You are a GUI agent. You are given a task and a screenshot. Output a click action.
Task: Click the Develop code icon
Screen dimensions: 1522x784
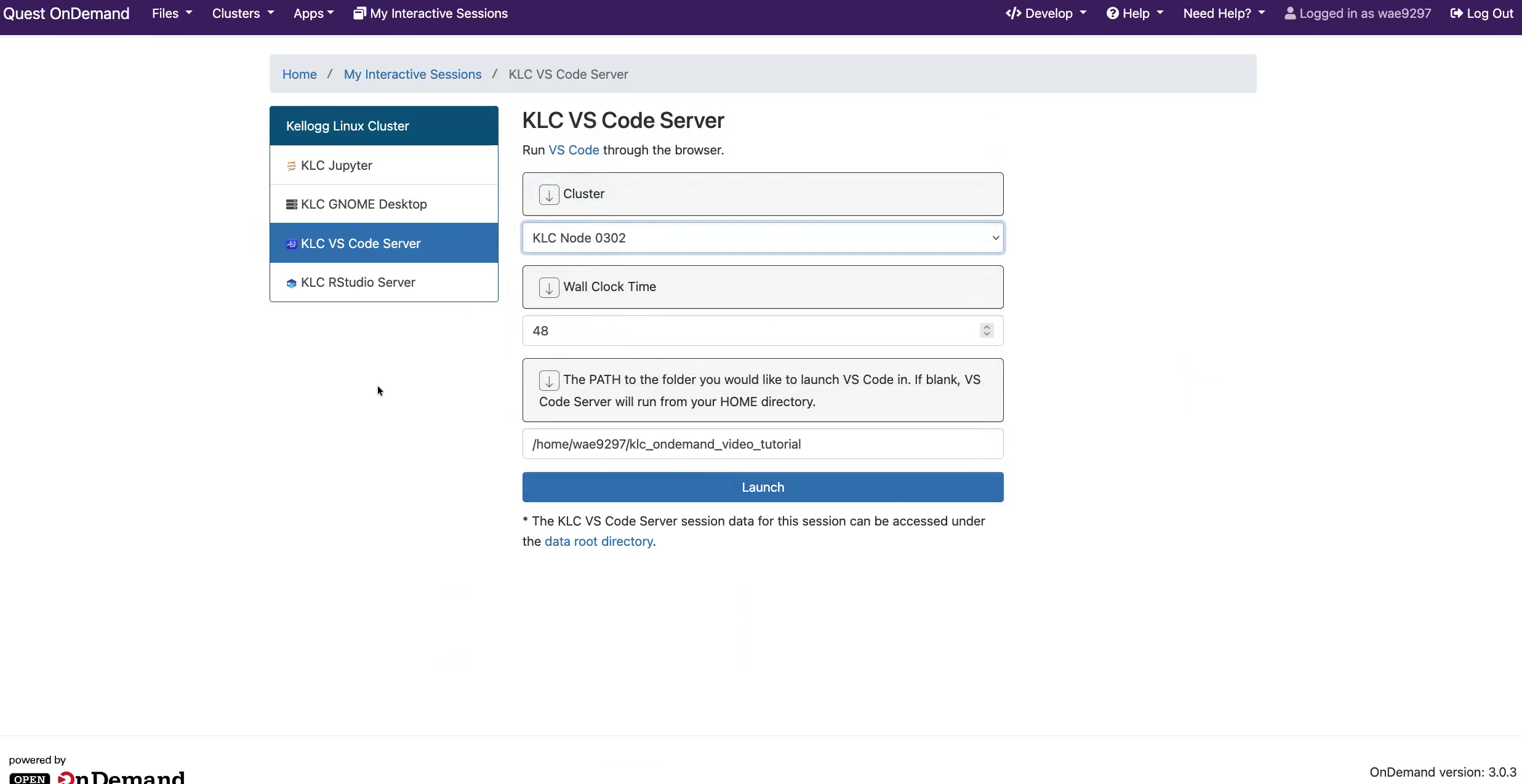pyautogui.click(x=1014, y=14)
